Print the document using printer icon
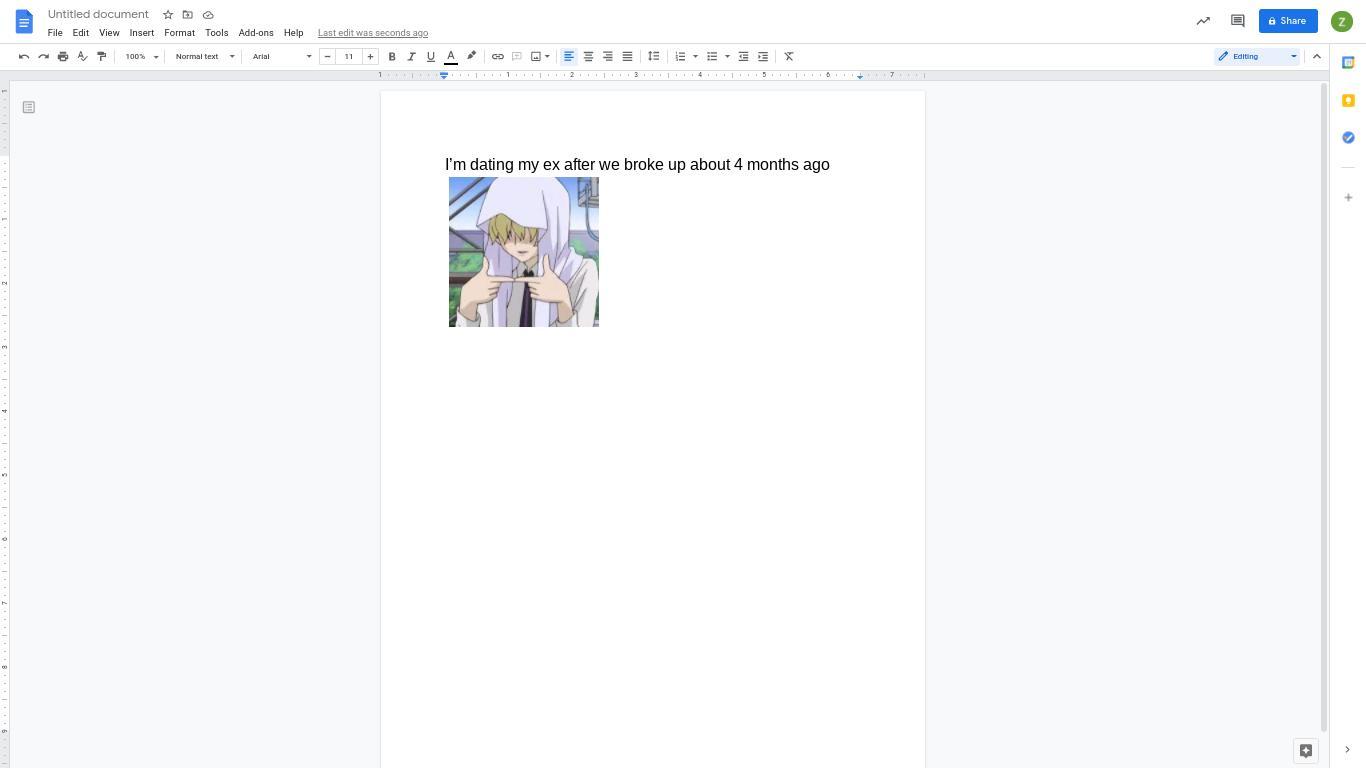Viewport: 1366px width, 768px height. tap(63, 57)
